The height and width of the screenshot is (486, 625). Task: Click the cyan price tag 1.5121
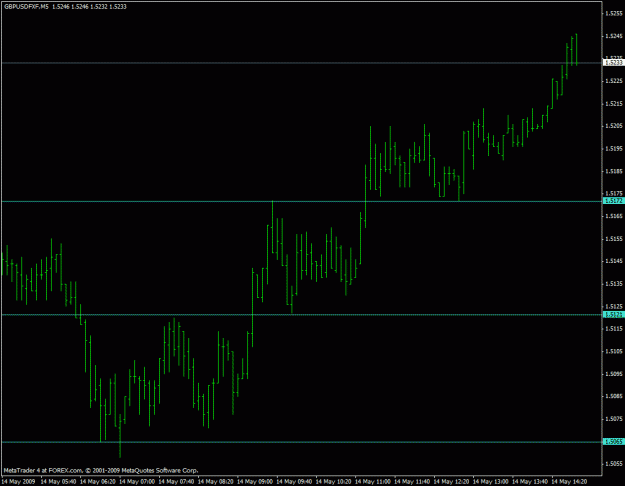pyautogui.click(x=613, y=315)
